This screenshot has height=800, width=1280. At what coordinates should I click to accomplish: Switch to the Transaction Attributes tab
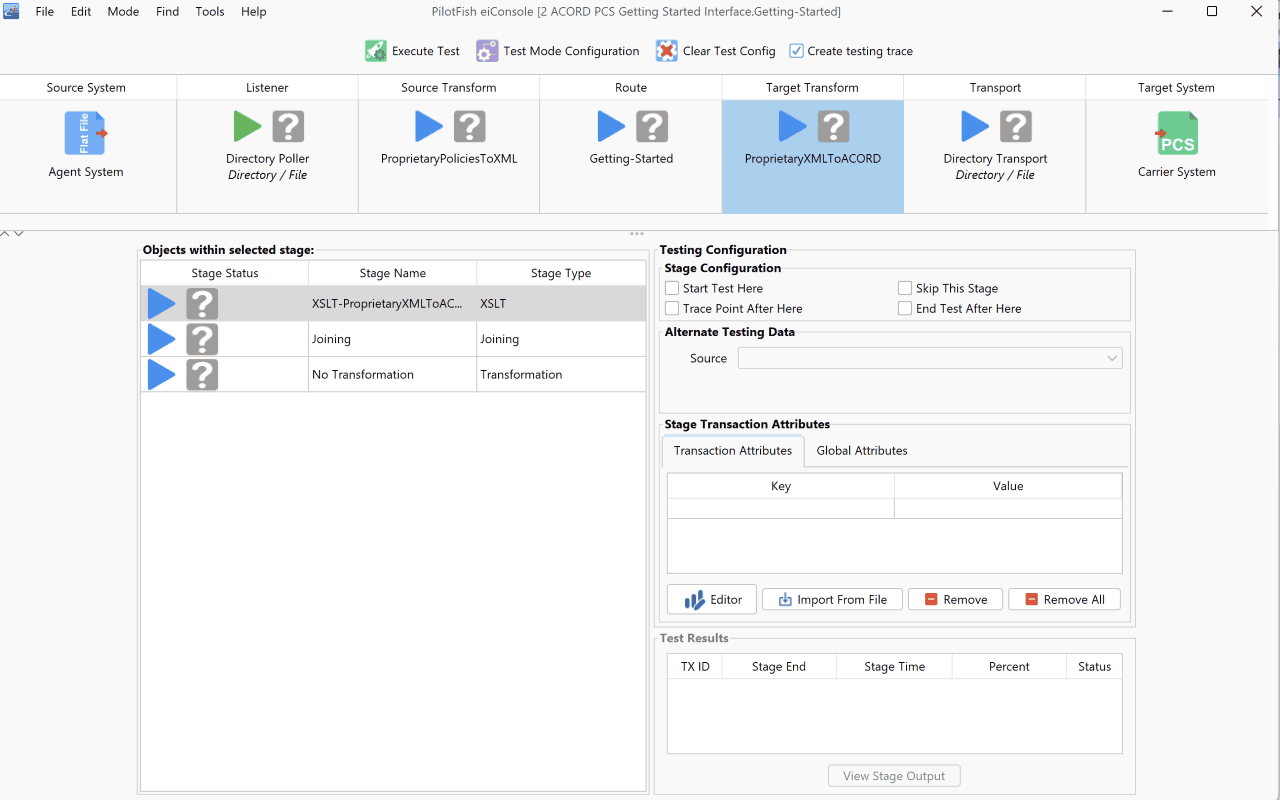(x=733, y=451)
